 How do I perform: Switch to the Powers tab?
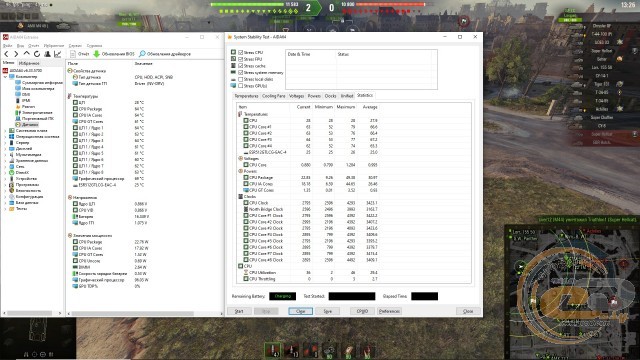(314, 96)
